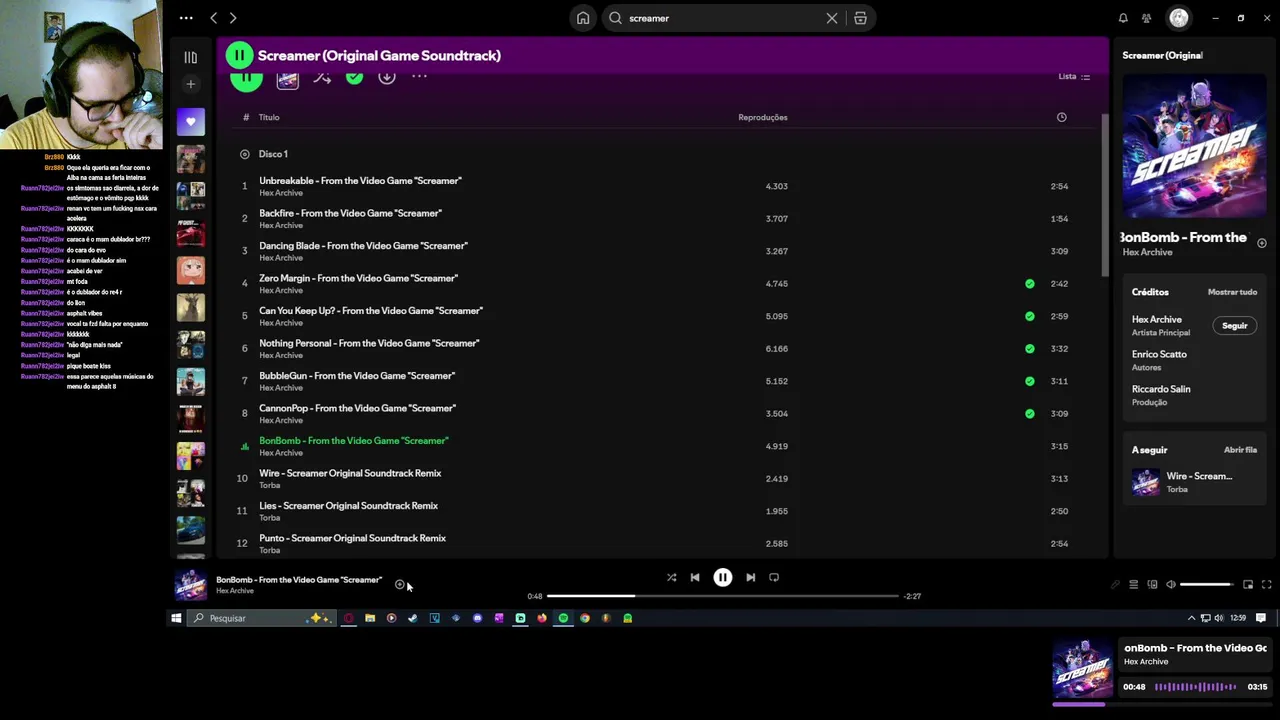Image resolution: width=1280 pixels, height=720 pixels.
Task: Enable shuffle in the album action row
Action: (x=322, y=77)
